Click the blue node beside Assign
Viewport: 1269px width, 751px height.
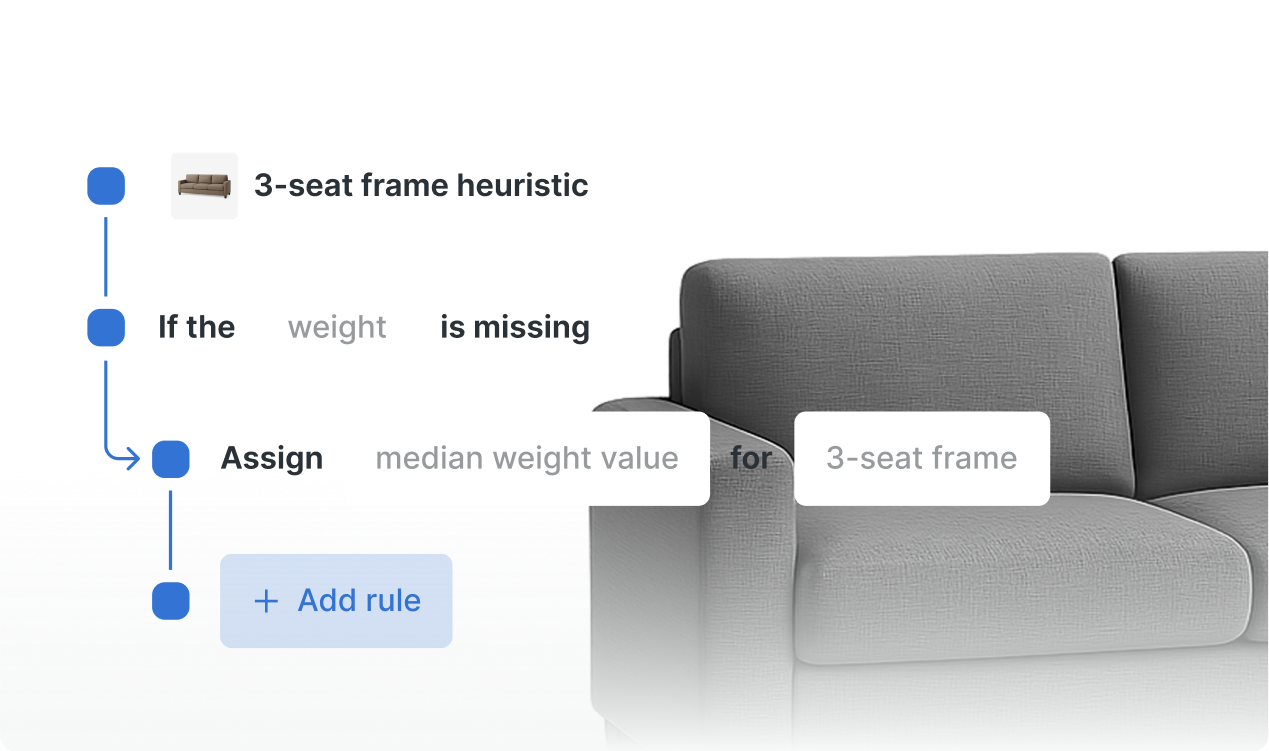171,459
